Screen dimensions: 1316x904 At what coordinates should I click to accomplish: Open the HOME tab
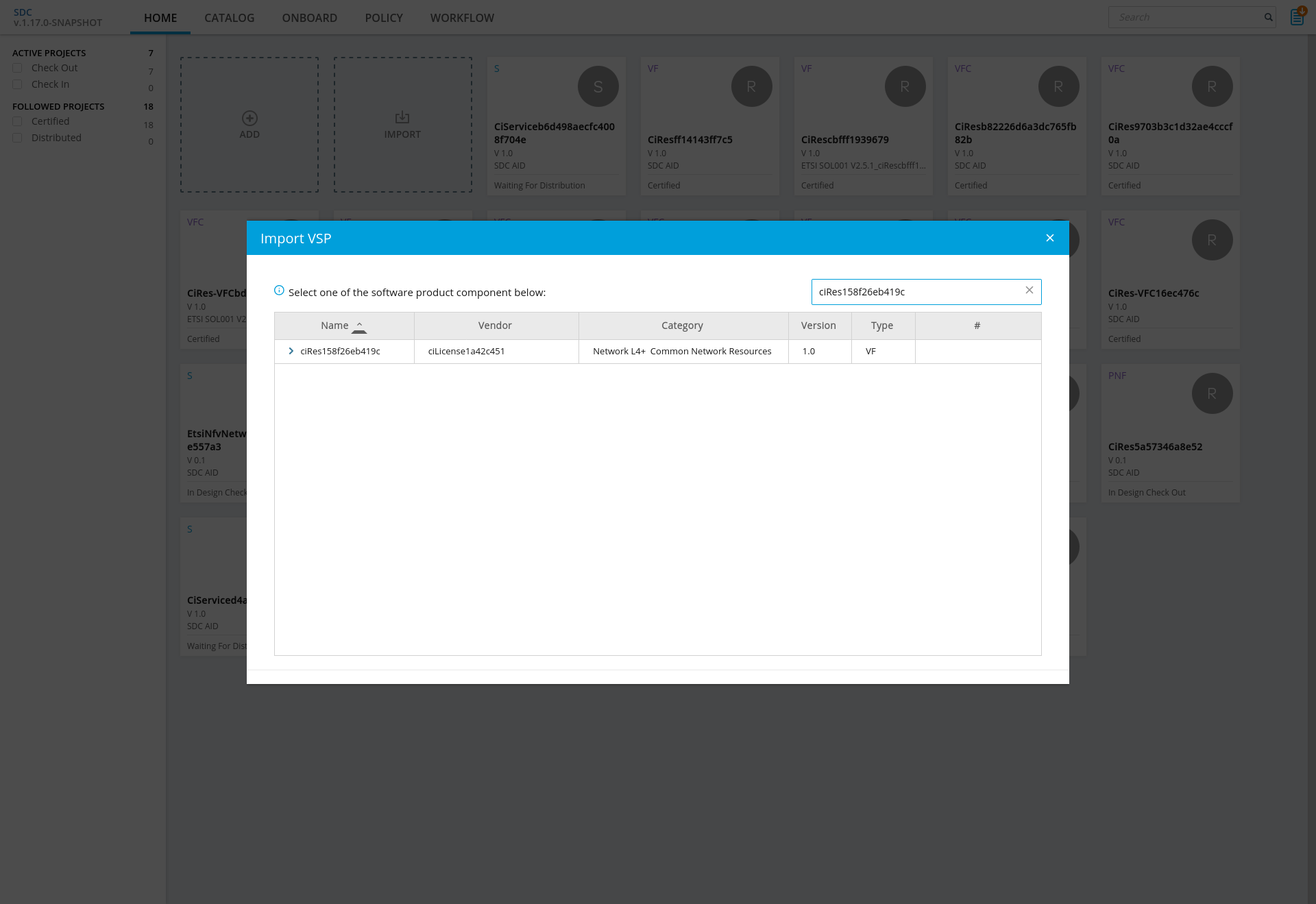160,18
